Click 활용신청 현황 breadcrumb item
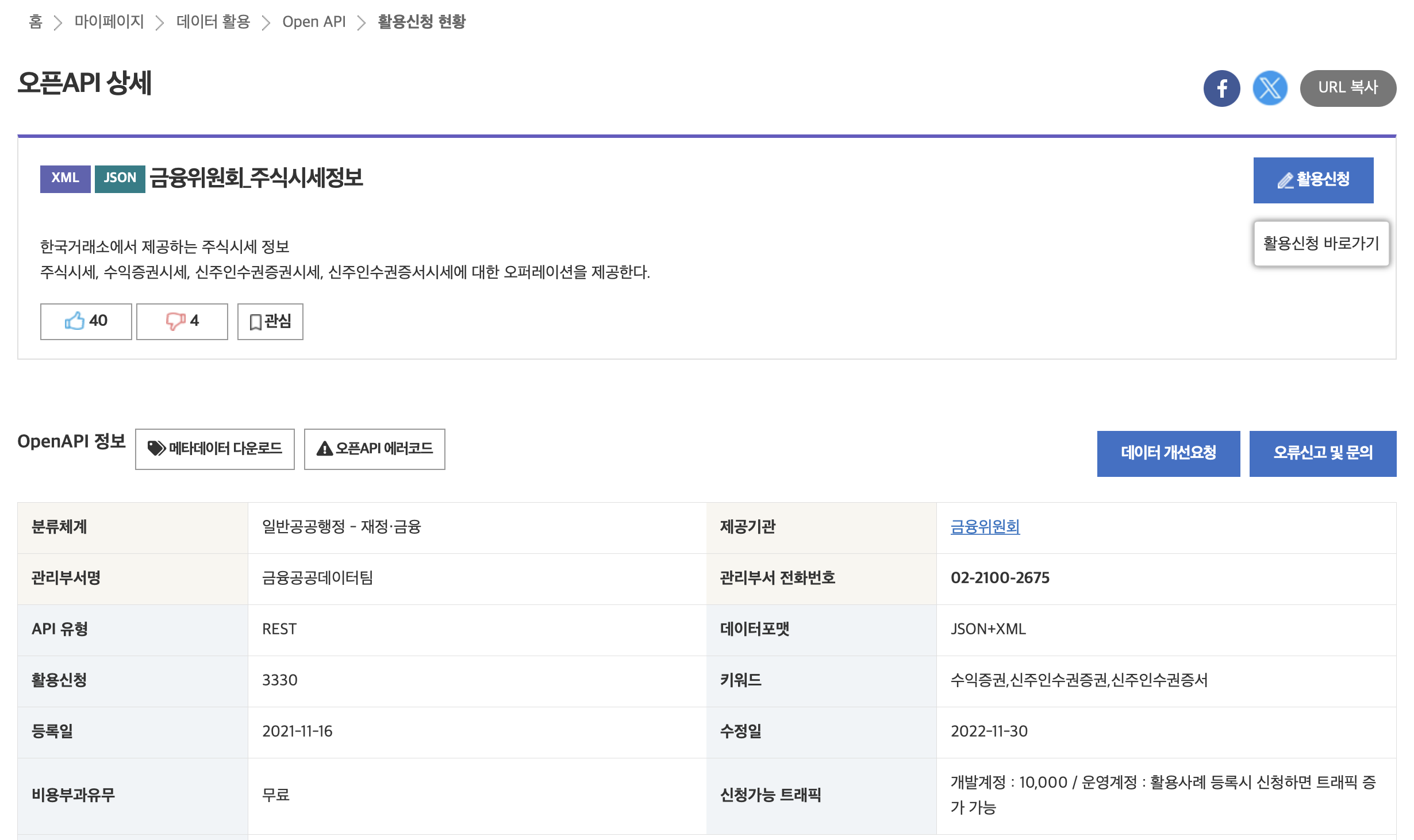Screen dimensions: 1414x840 (x=421, y=22)
